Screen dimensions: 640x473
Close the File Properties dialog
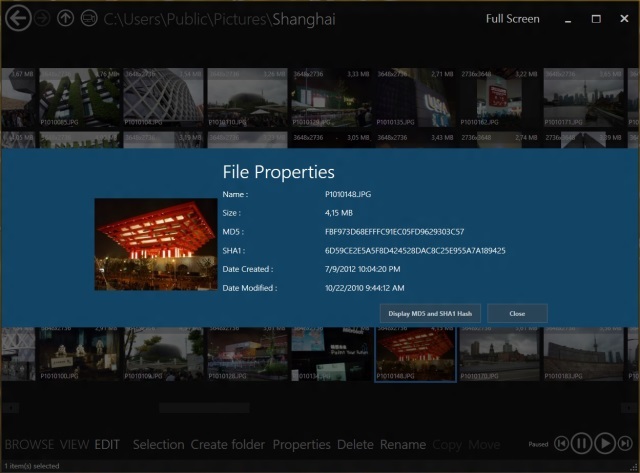(x=517, y=313)
